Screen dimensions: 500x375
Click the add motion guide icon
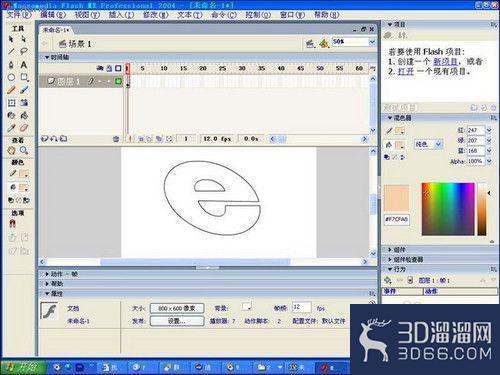[x=54, y=139]
